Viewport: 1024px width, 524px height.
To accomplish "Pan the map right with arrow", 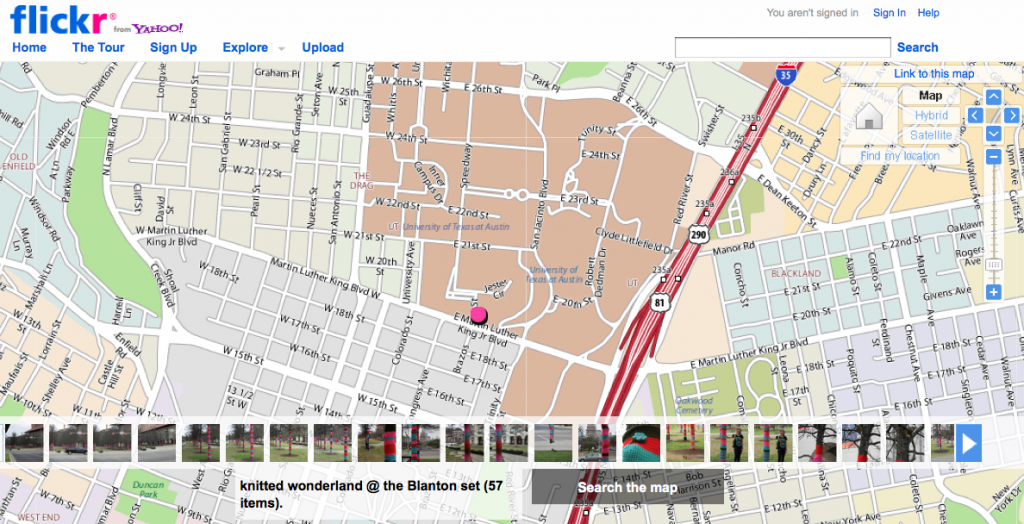I will coord(1011,116).
